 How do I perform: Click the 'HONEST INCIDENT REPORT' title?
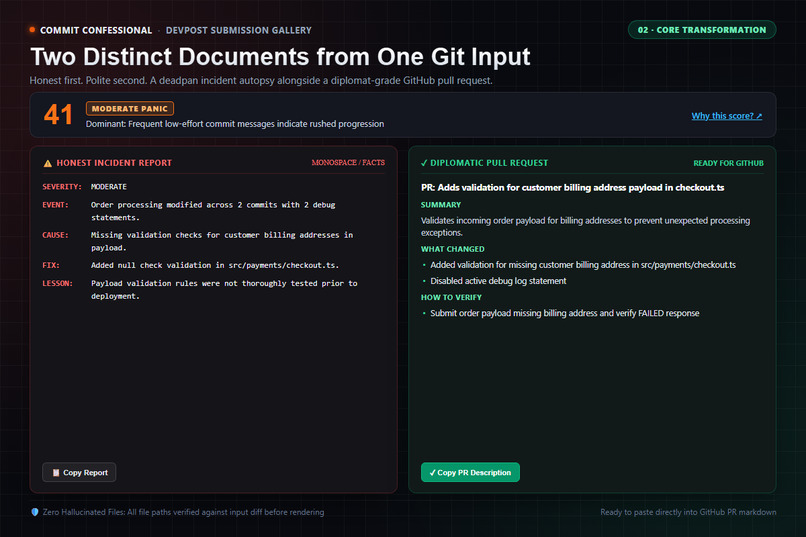pyautogui.click(x=114, y=163)
